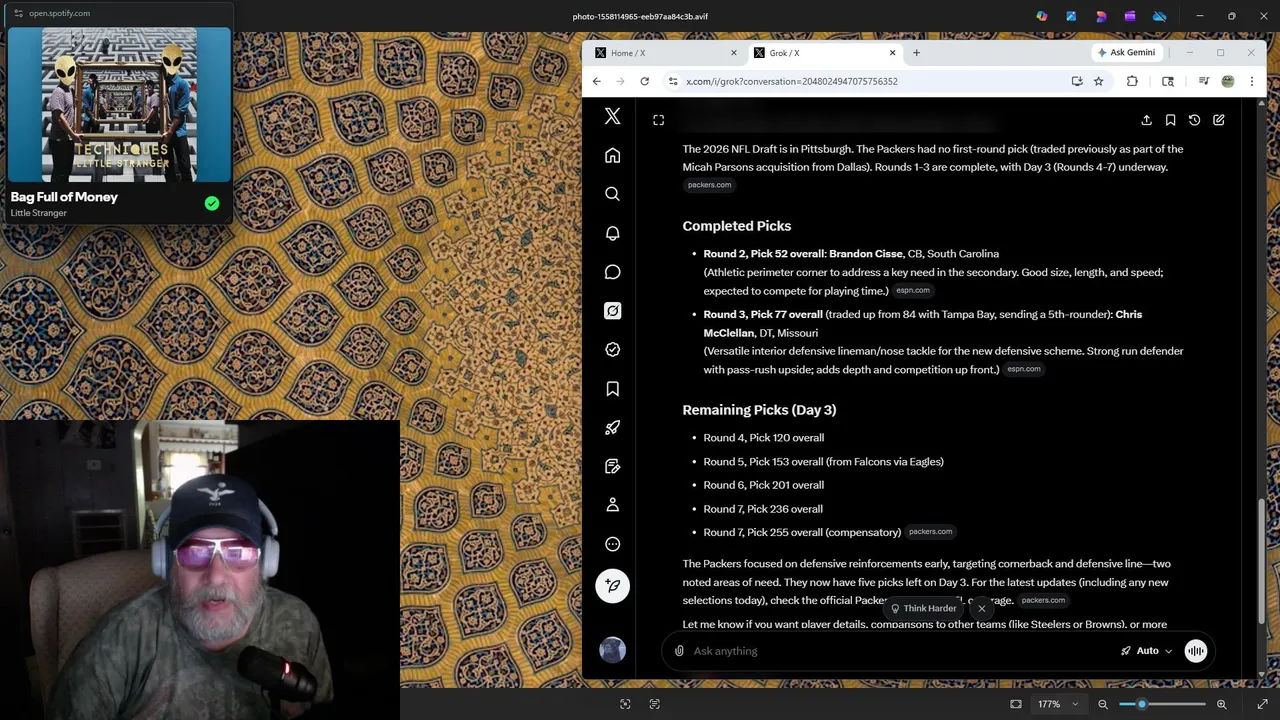
Task: Click the Chrome address bar URL
Action: pos(792,81)
